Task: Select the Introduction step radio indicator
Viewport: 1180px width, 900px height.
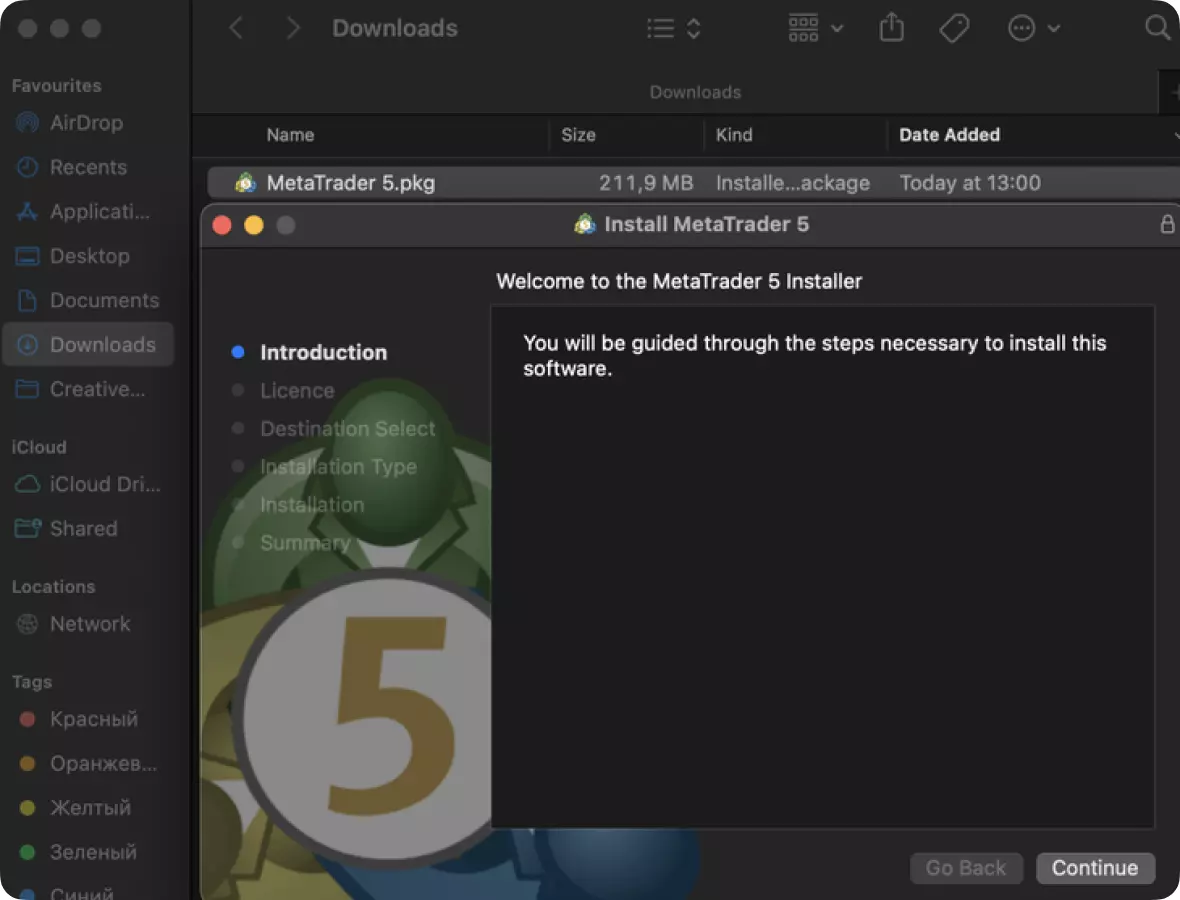Action: (x=237, y=352)
